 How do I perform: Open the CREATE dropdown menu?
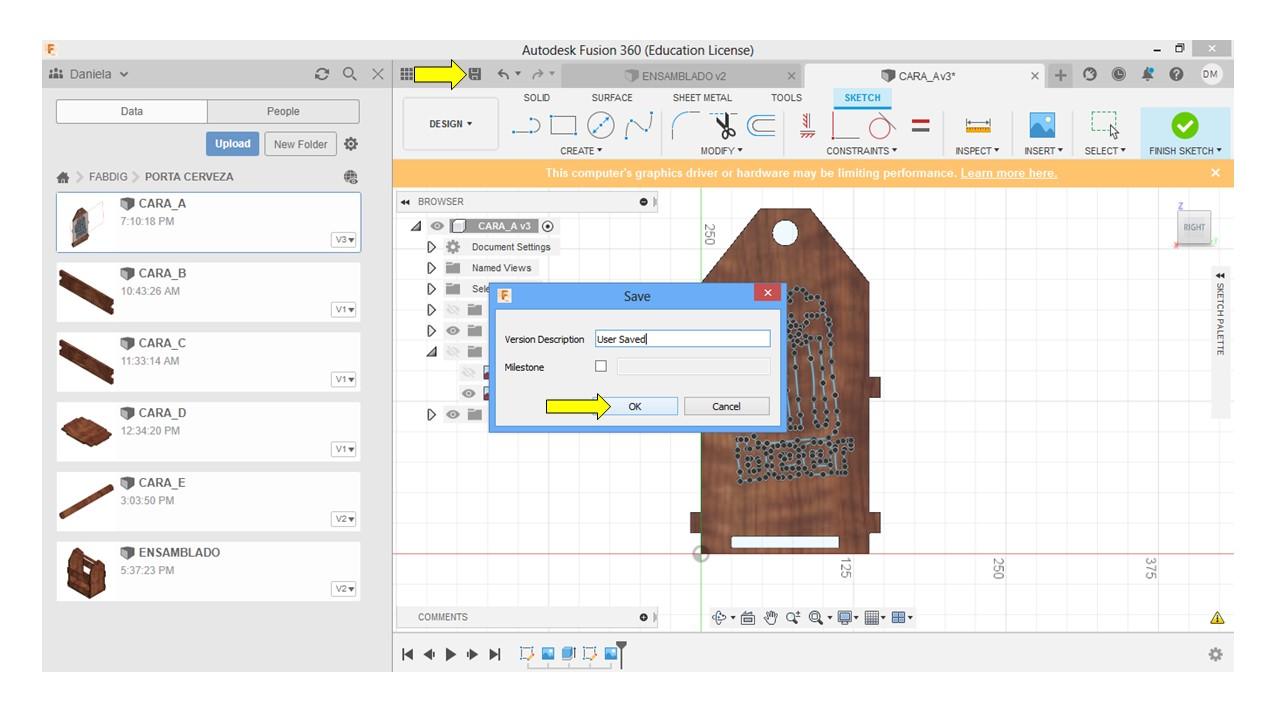[x=581, y=151]
